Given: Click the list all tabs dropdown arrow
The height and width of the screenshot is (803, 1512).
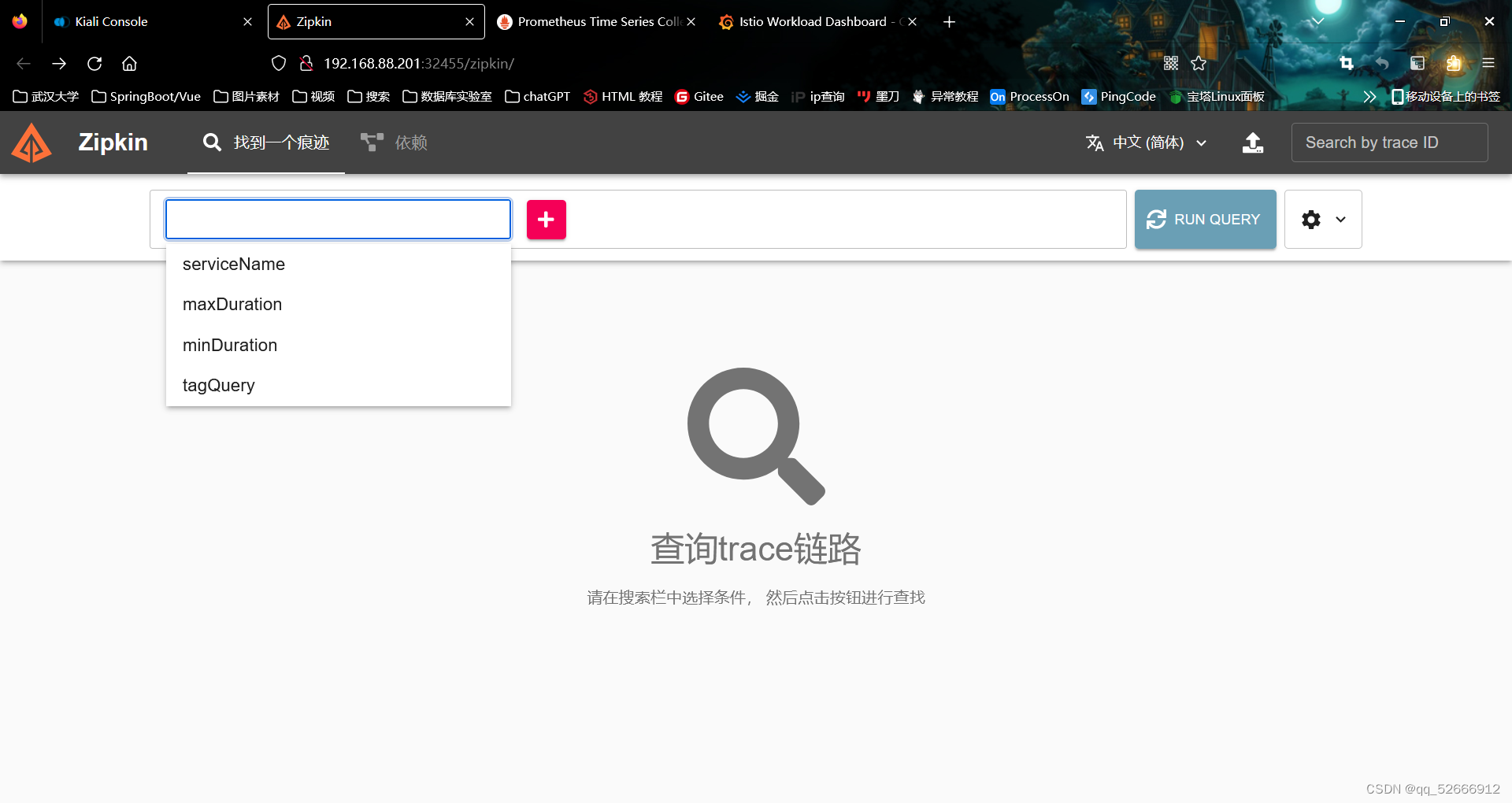Looking at the screenshot, I should click(1317, 22).
